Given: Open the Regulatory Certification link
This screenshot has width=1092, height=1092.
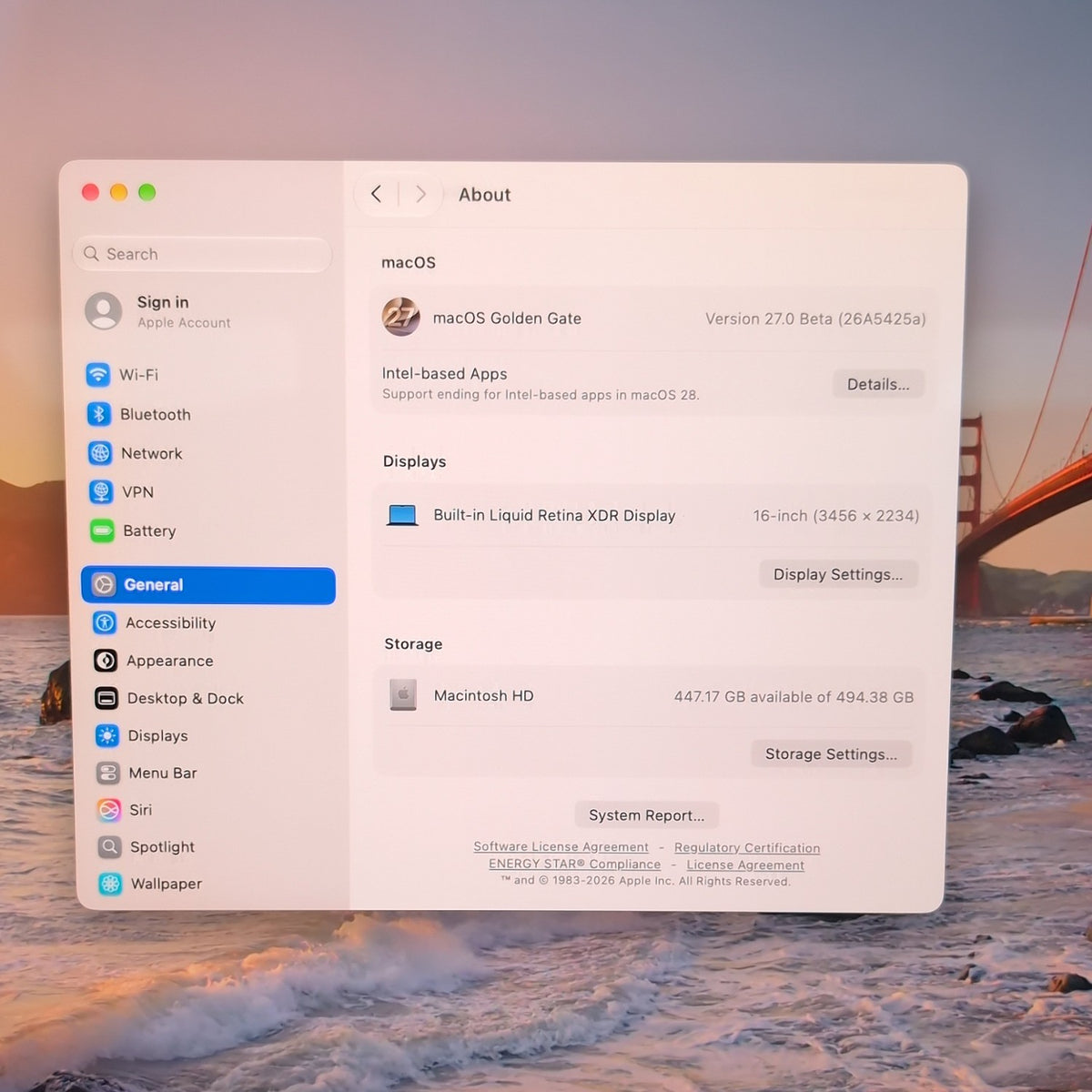Looking at the screenshot, I should 747,847.
